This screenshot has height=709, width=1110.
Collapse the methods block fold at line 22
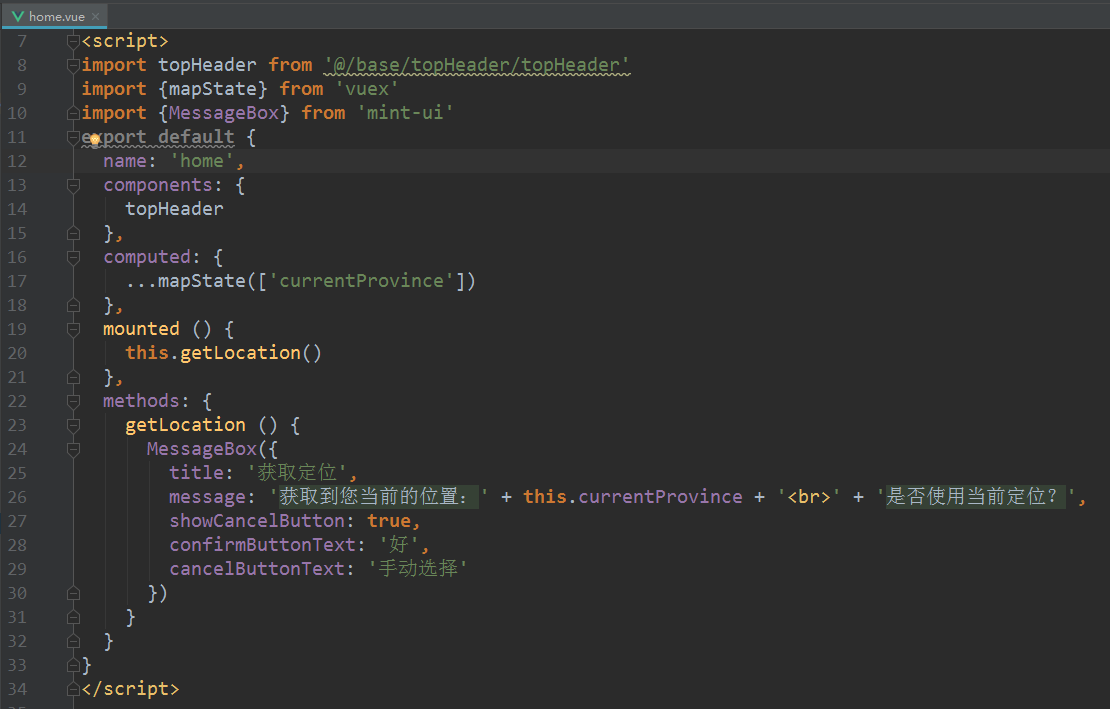click(73, 402)
